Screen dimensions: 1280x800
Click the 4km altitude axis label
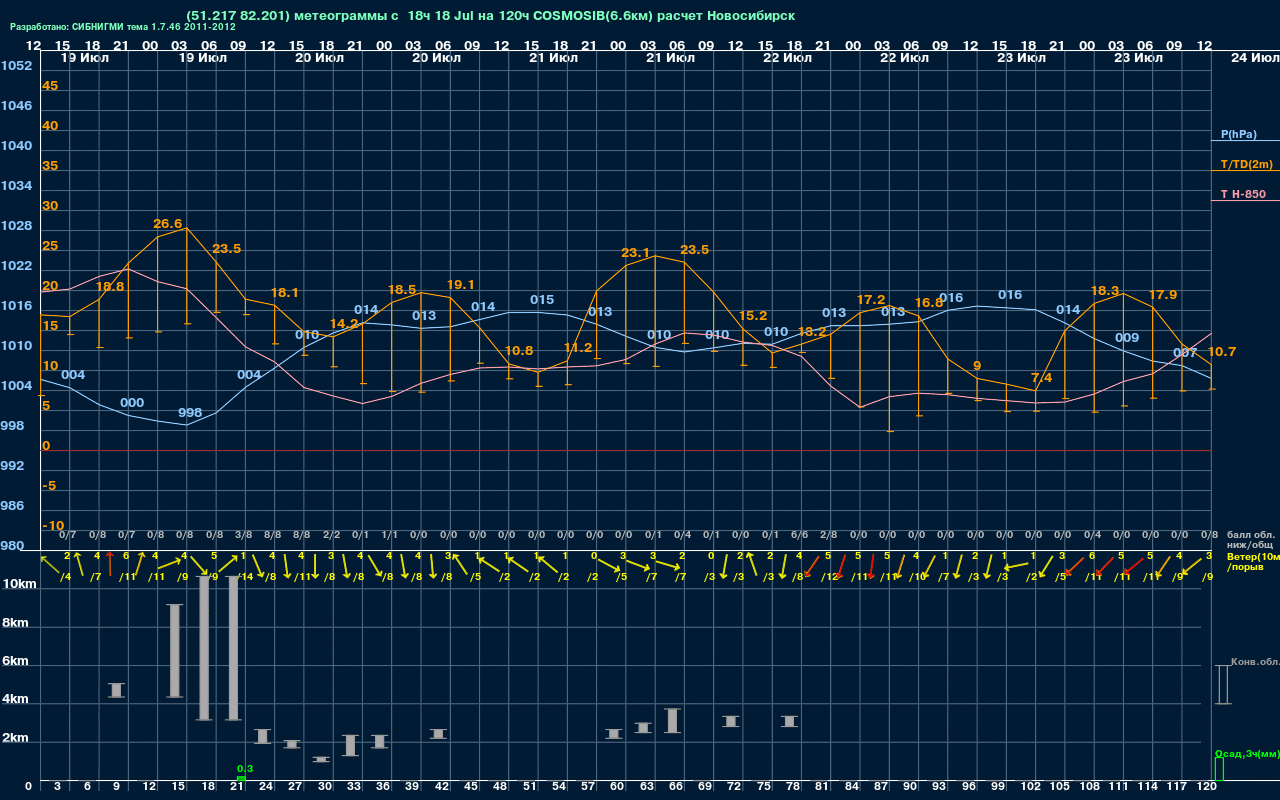(x=15, y=701)
